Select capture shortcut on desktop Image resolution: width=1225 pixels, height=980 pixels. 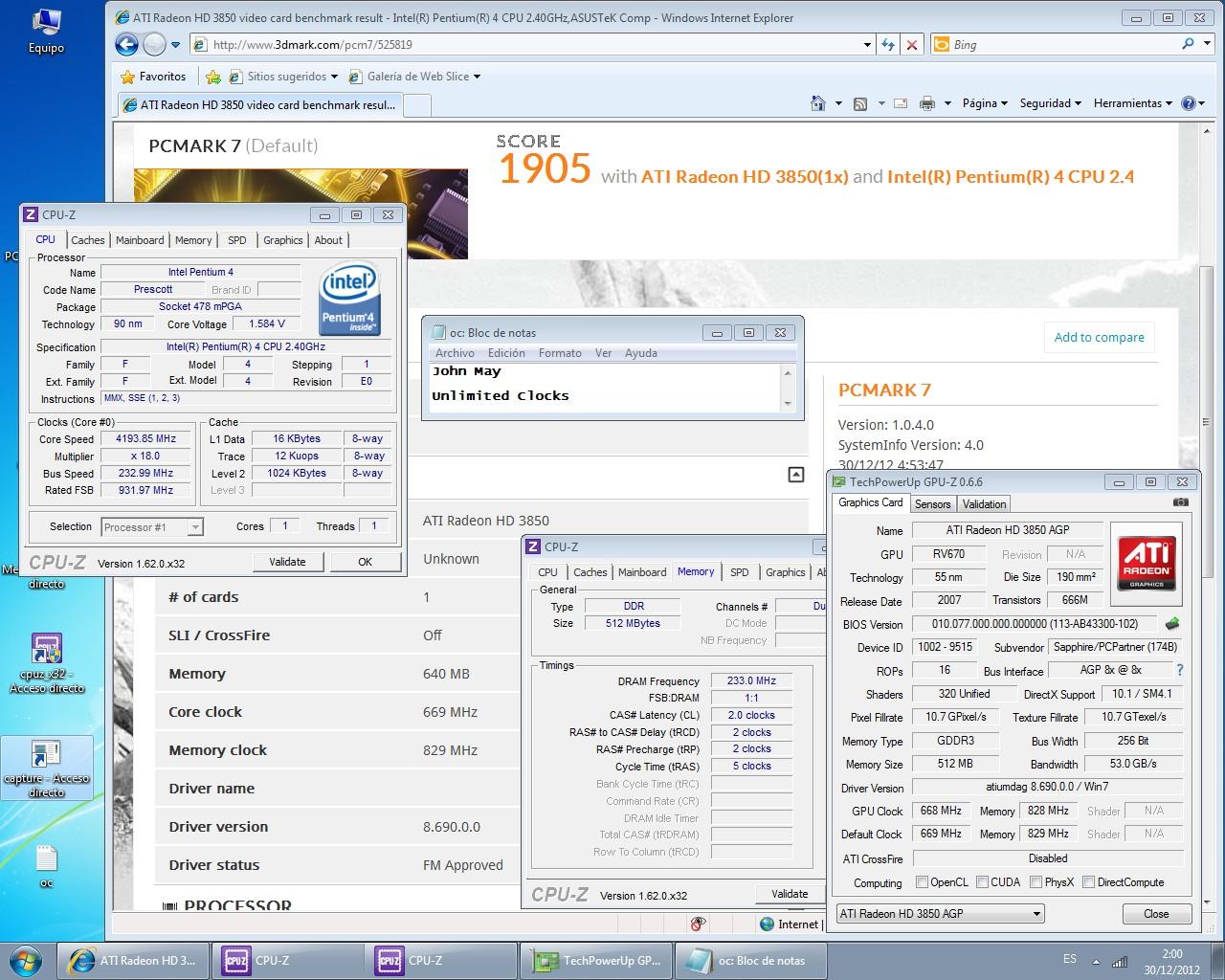click(x=47, y=768)
